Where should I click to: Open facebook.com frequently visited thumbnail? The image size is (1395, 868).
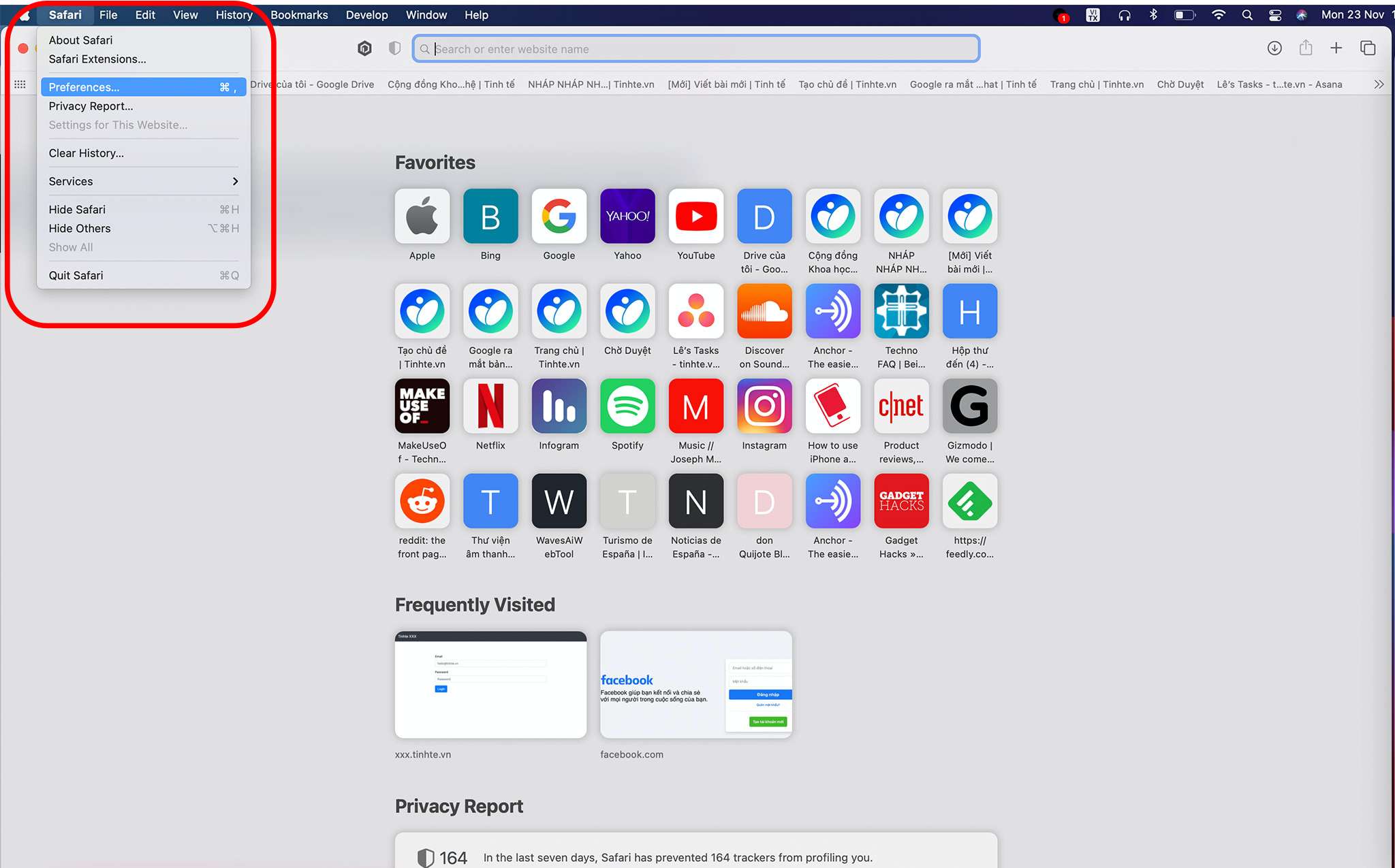pos(695,684)
